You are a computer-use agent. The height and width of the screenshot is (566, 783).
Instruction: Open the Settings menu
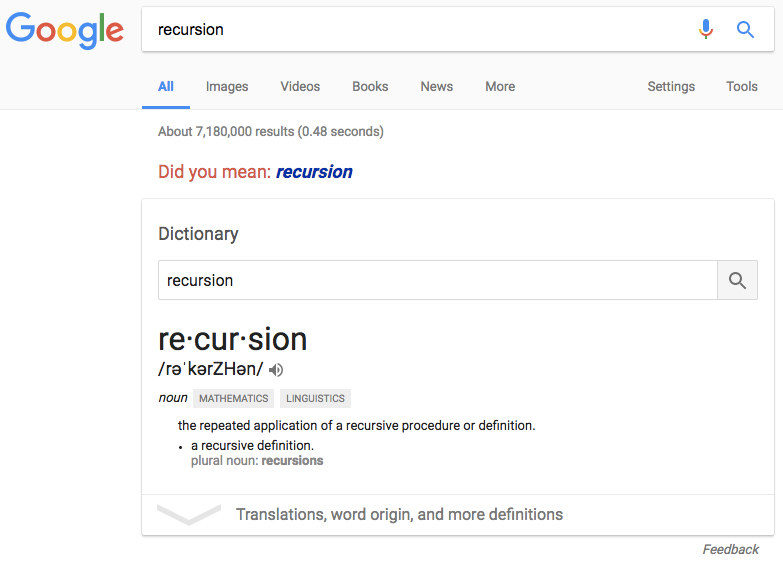(671, 87)
